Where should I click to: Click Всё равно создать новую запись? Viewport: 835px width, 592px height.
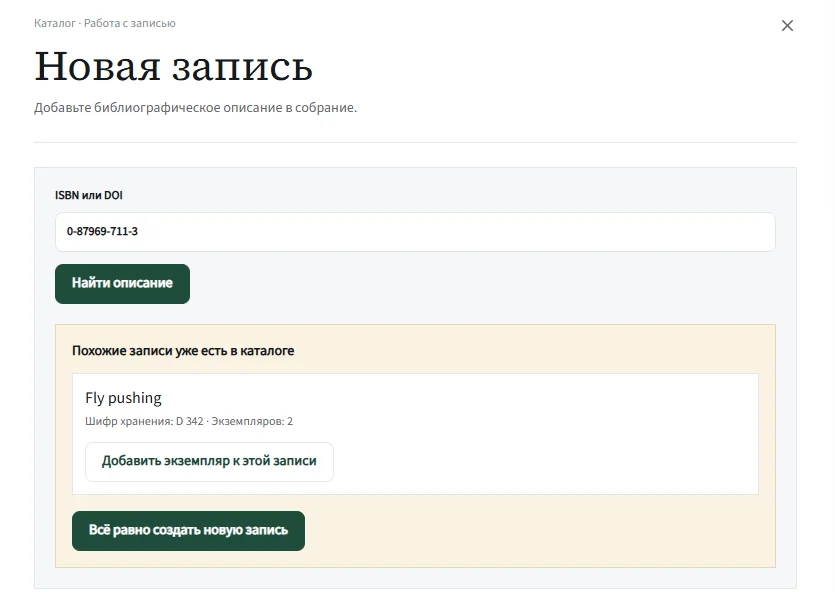[x=189, y=531]
